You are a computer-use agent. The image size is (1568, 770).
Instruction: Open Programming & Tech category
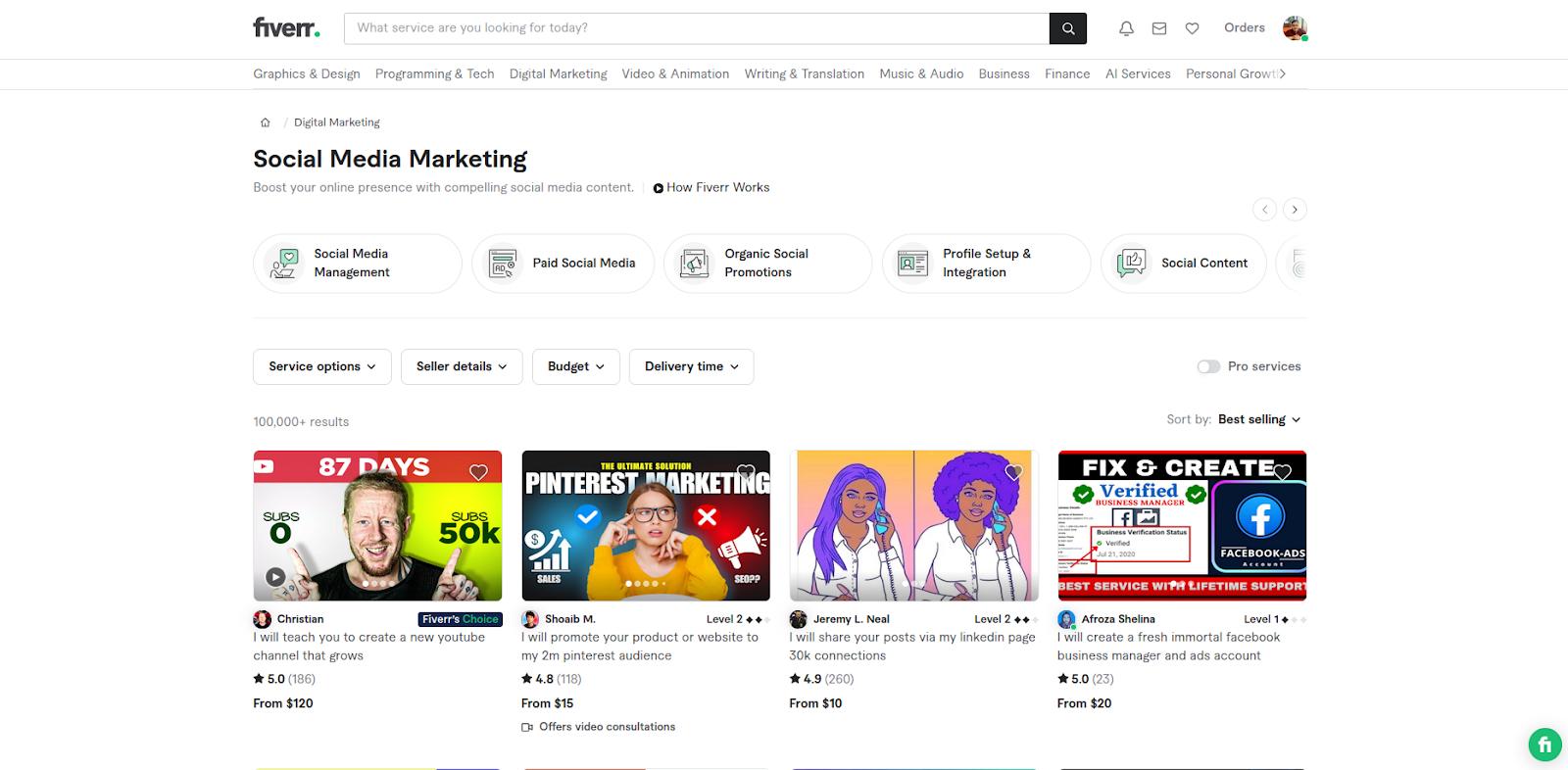tap(435, 73)
